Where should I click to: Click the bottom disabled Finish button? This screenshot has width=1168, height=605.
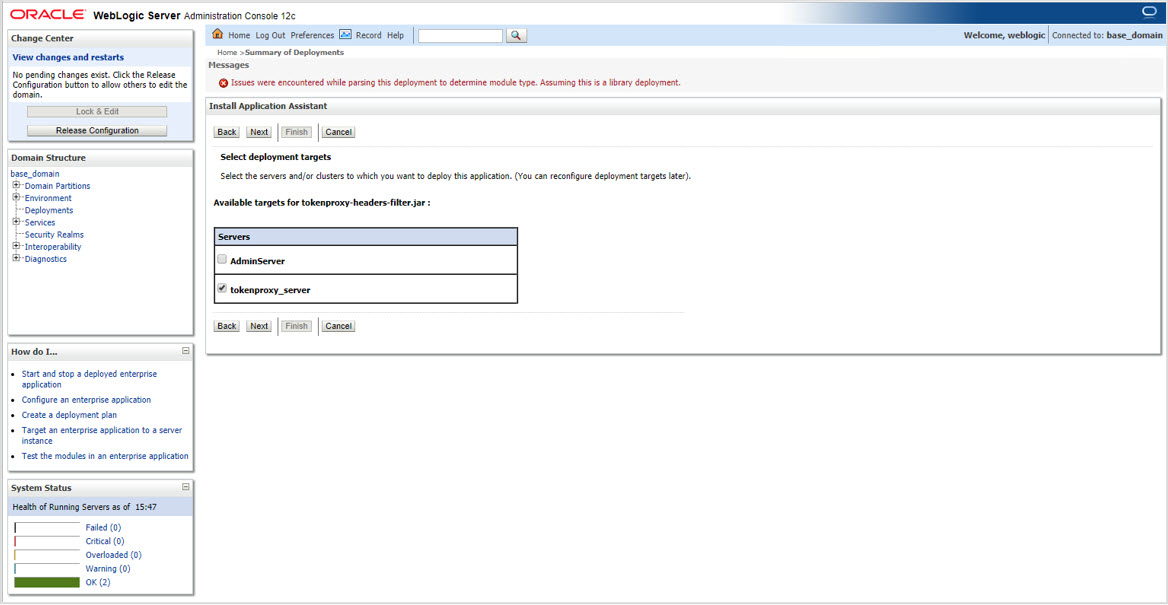pyautogui.click(x=296, y=326)
